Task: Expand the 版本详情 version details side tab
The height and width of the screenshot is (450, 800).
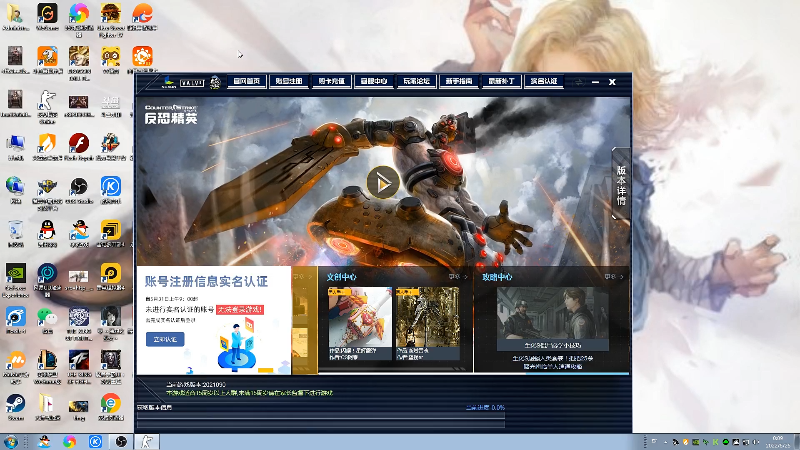Action: (621, 184)
